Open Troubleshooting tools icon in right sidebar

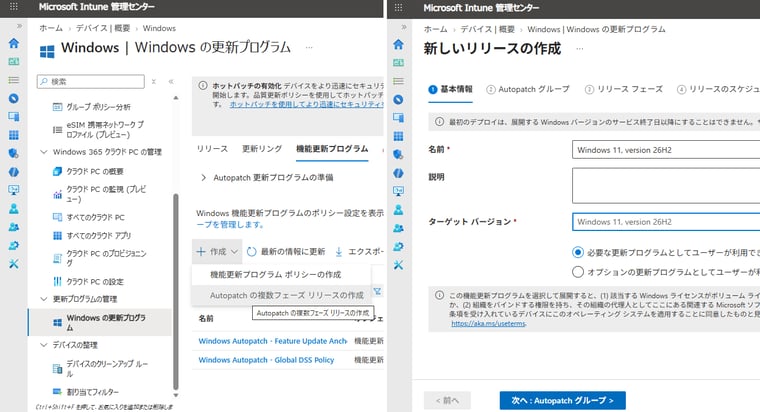pyautogui.click(x=398, y=265)
